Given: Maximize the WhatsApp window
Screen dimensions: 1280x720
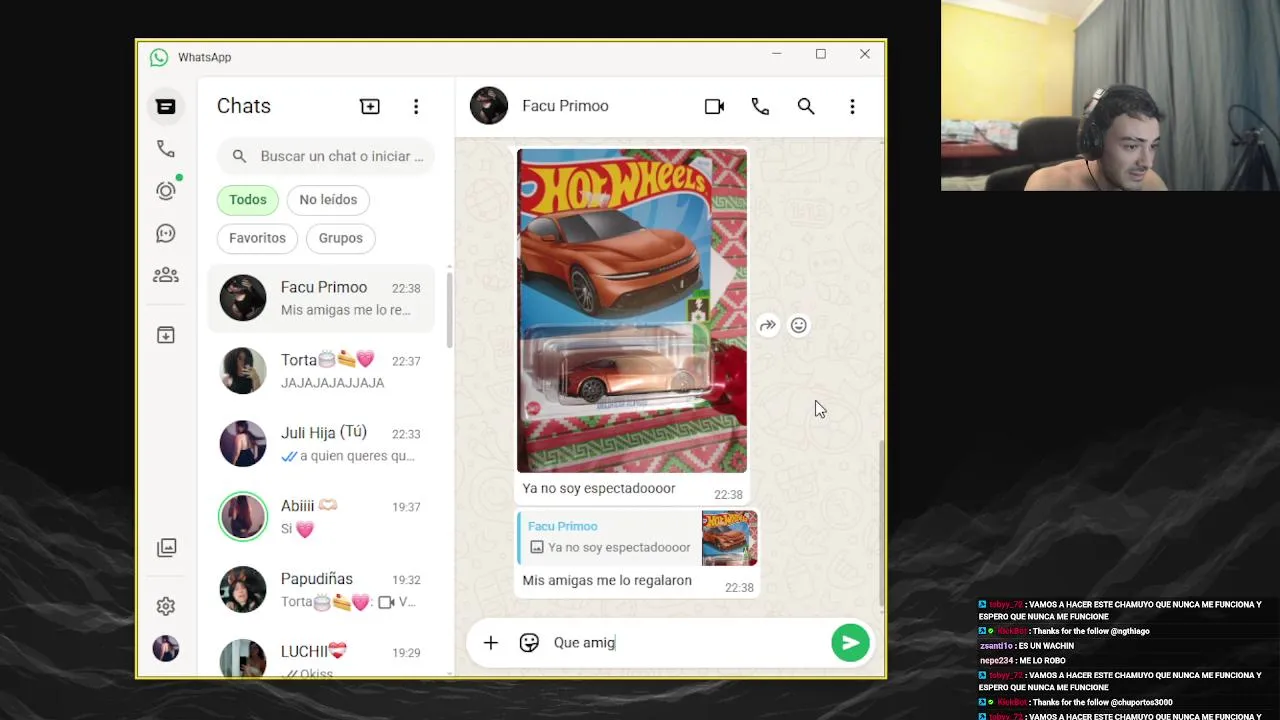Looking at the screenshot, I should pos(821,54).
